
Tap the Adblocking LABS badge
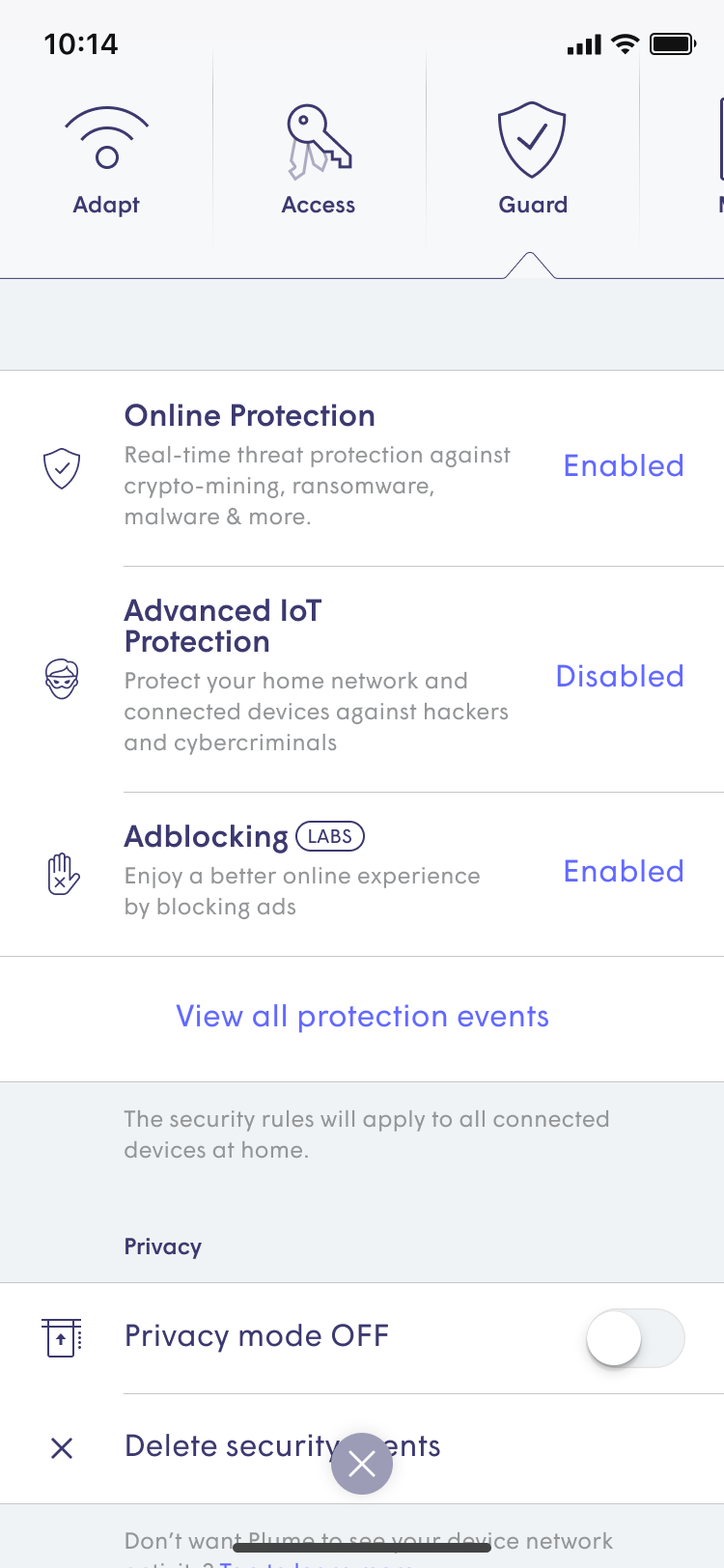(330, 836)
